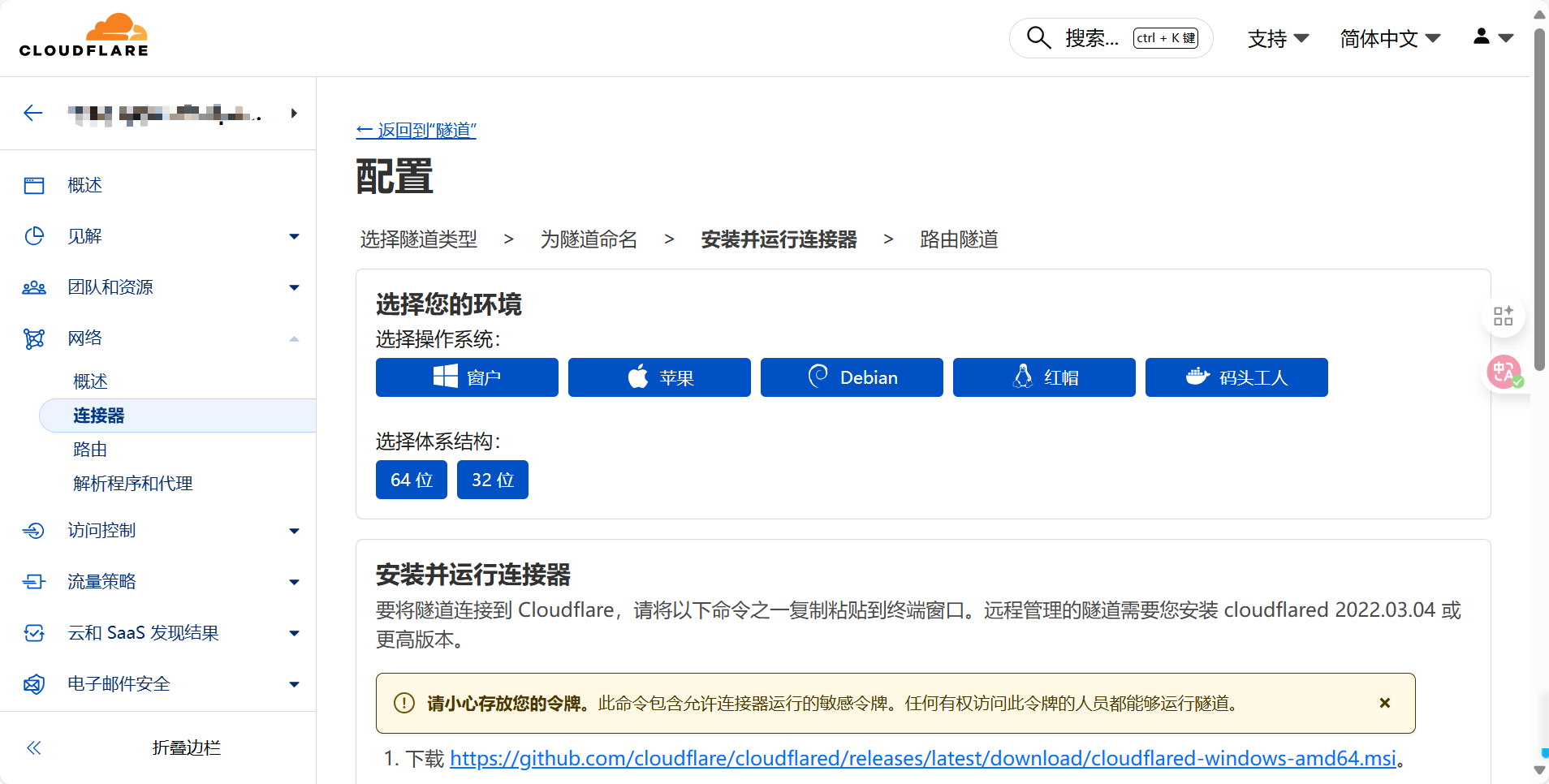Open 解析程序和代理 page

point(133,484)
